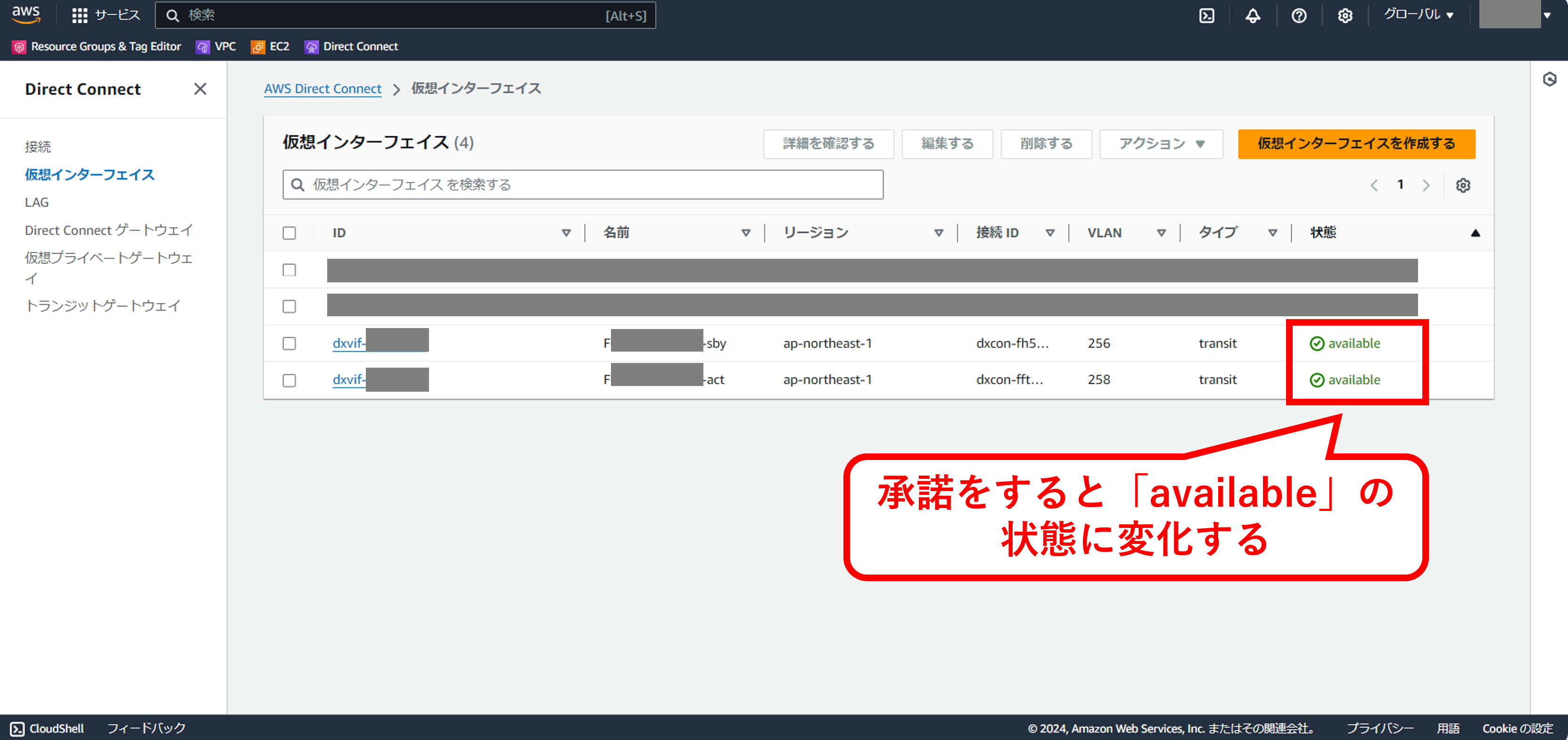This screenshot has width=1568, height=740.
Task: Click VLAN value 256
Action: [x=1099, y=343]
